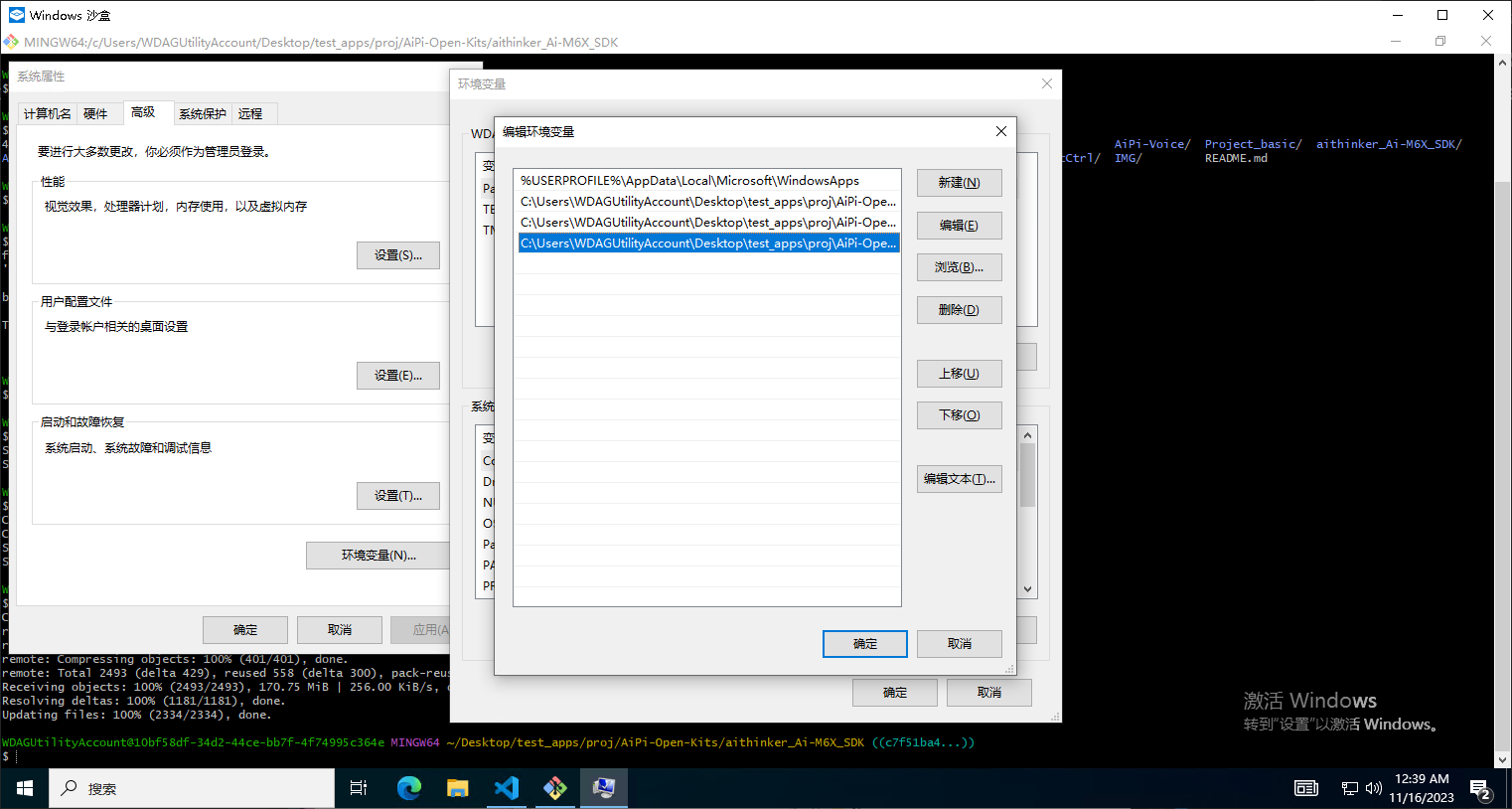Screen dimensions: 1512x809
Task: Open performance 设置(S)... in 系统属性
Action: (397, 255)
